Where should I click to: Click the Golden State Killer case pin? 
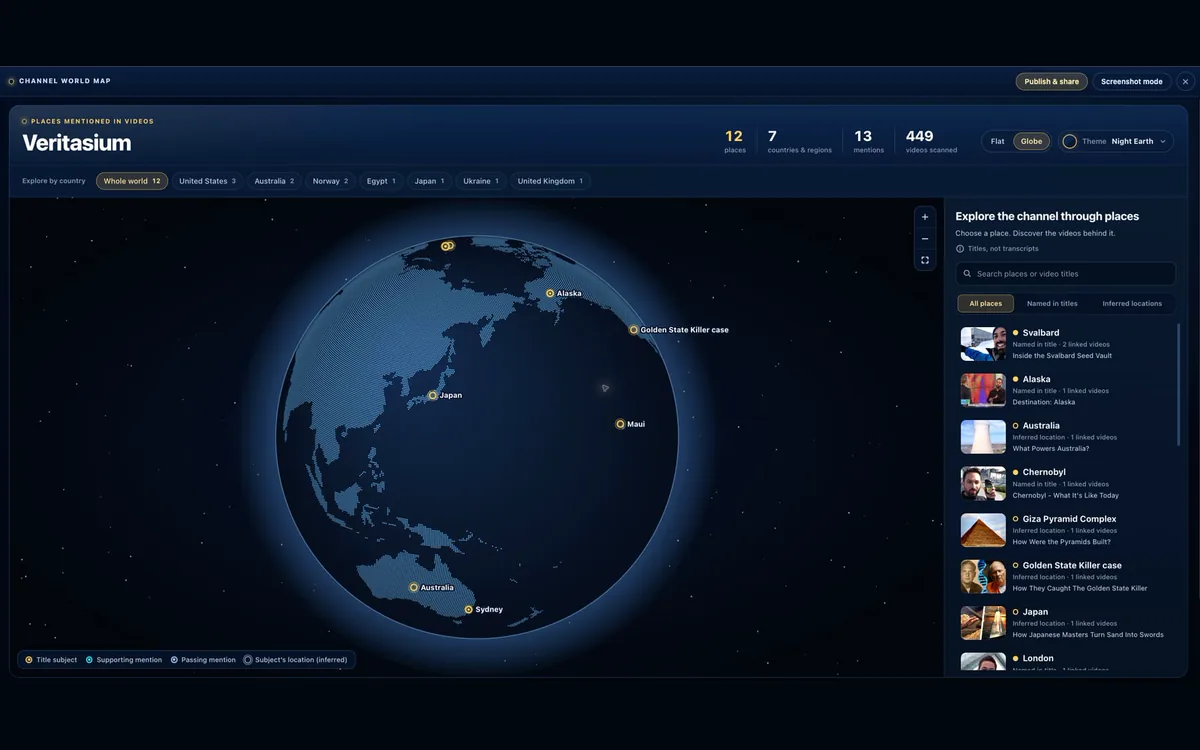[633, 330]
